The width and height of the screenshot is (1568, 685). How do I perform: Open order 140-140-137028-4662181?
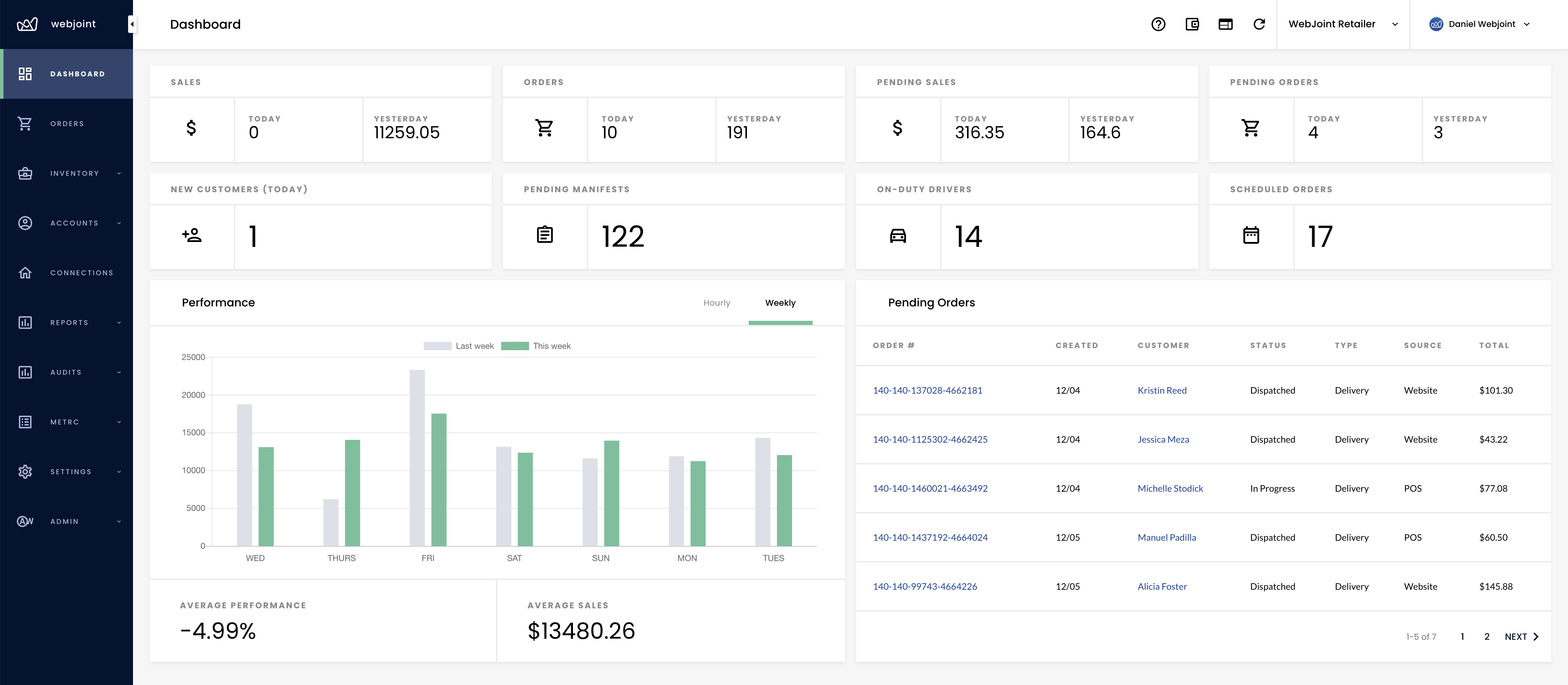[927, 390]
